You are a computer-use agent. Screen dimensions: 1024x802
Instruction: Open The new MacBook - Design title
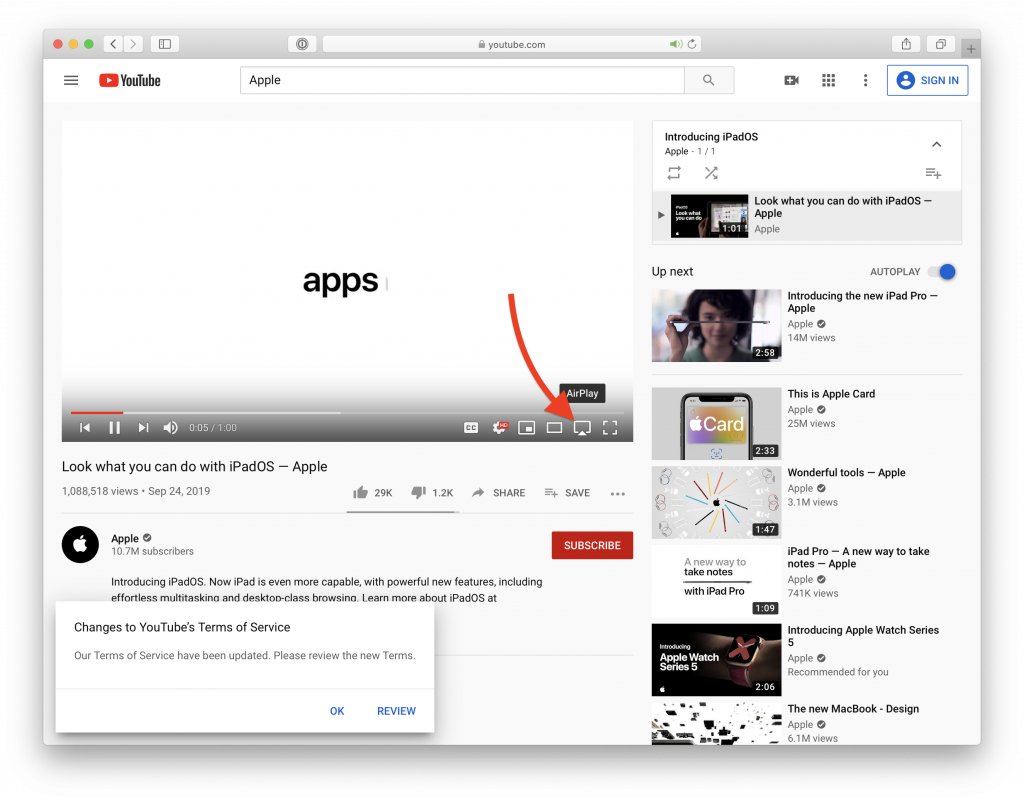(853, 709)
